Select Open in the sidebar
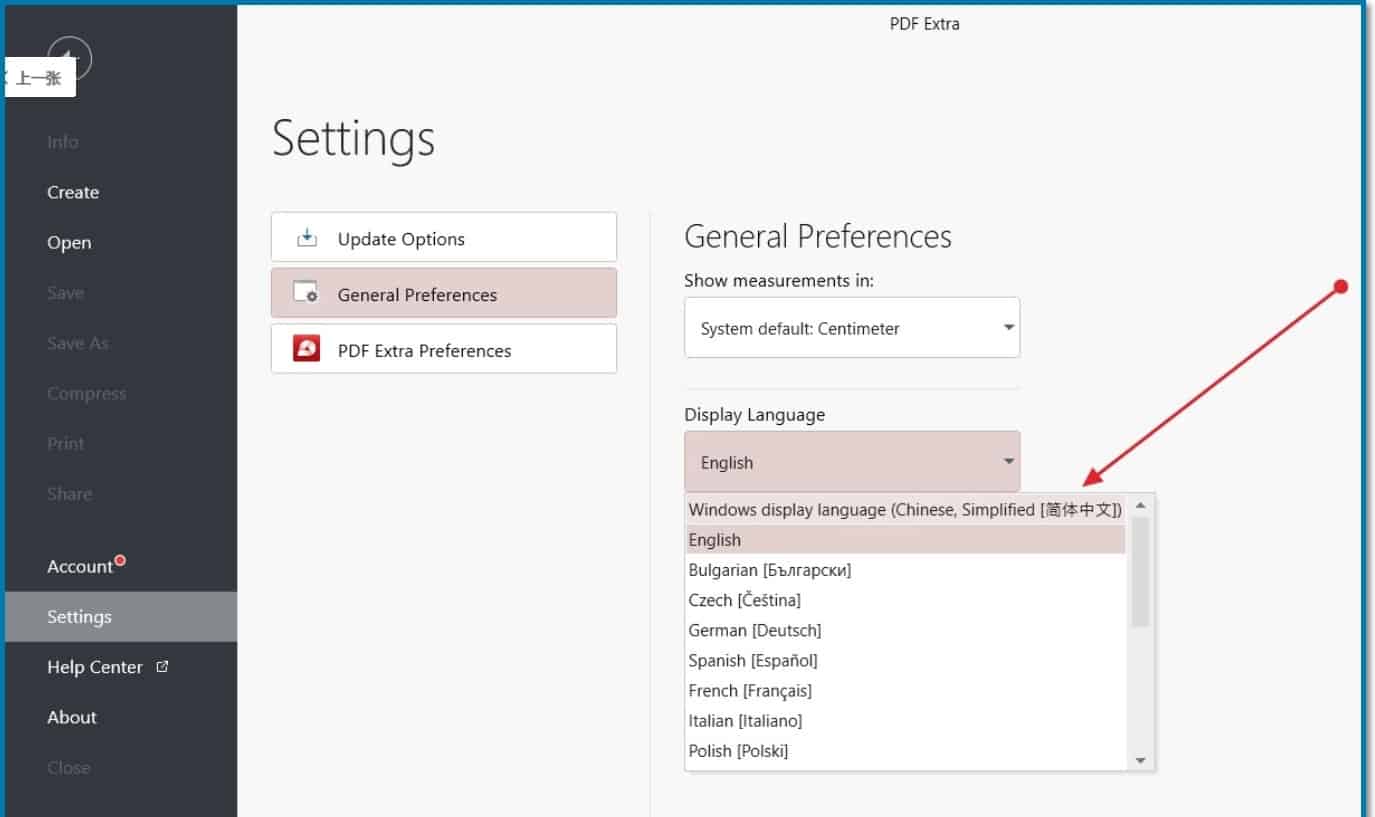 [69, 242]
